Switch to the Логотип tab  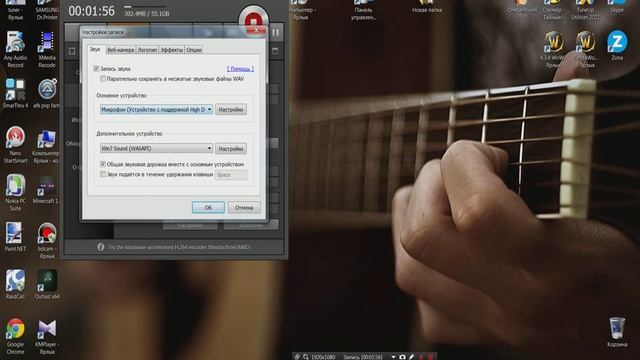[147, 50]
